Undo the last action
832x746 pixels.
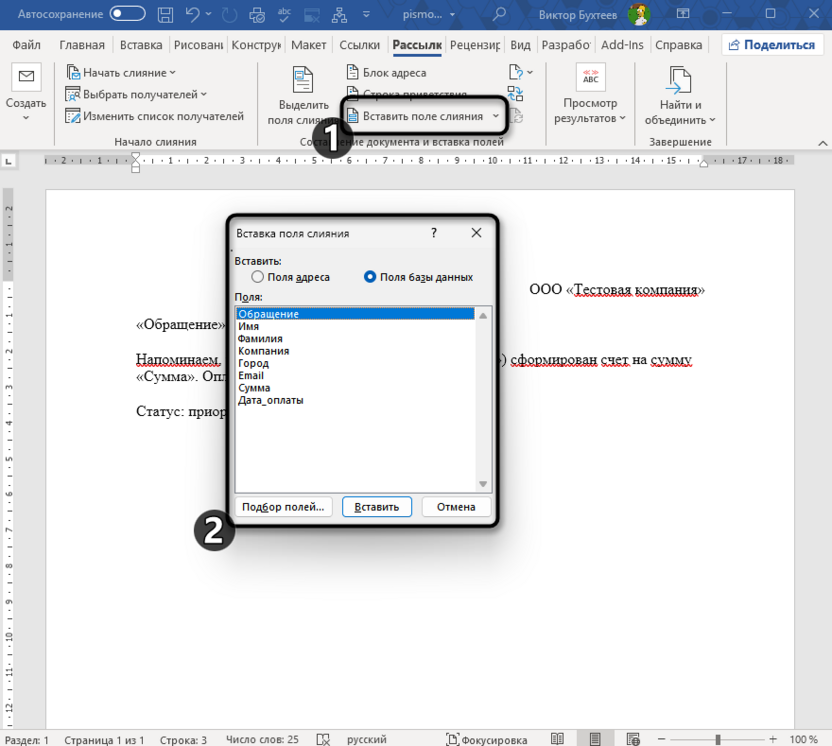pyautogui.click(x=193, y=14)
